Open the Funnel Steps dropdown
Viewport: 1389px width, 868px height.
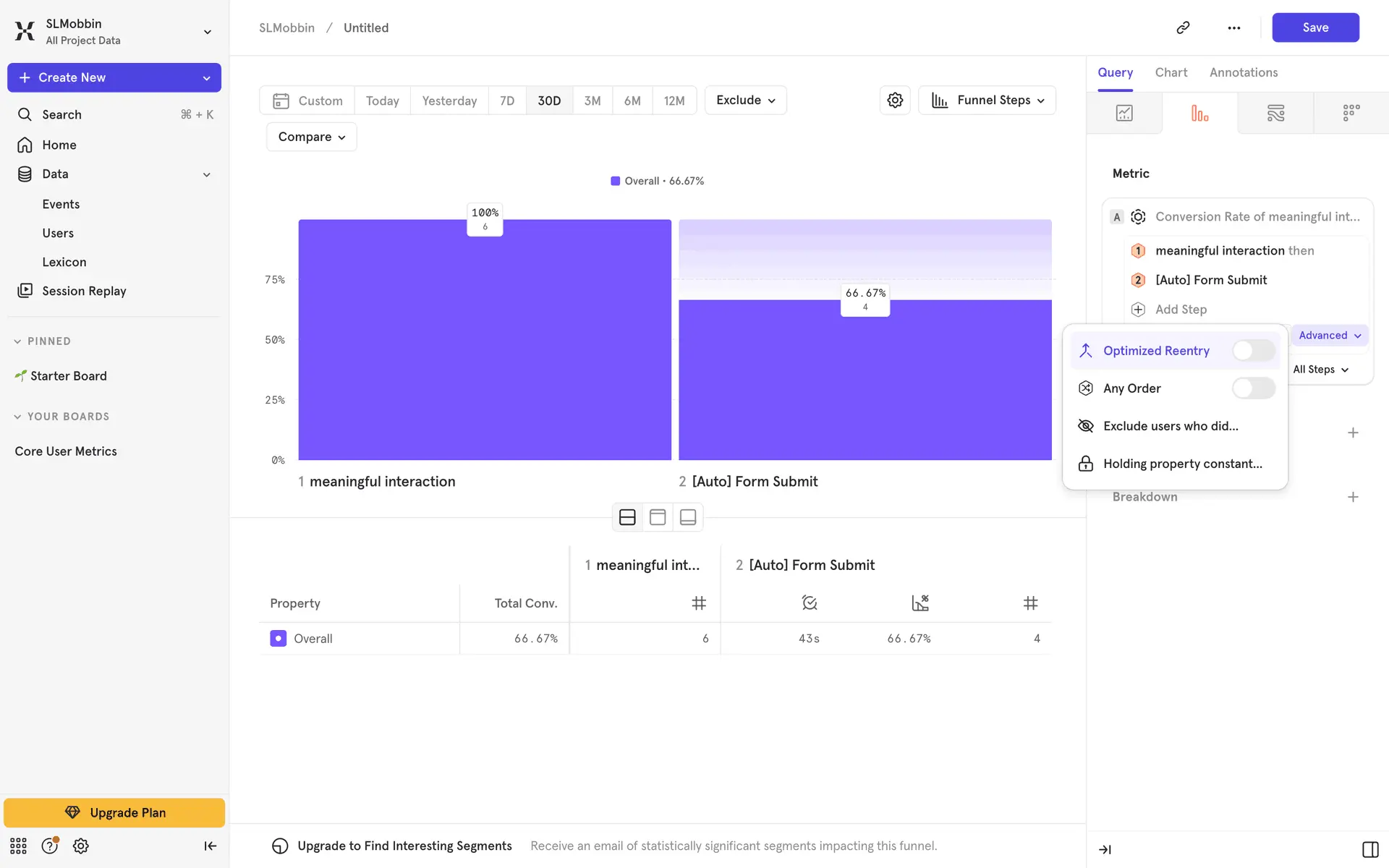987,100
